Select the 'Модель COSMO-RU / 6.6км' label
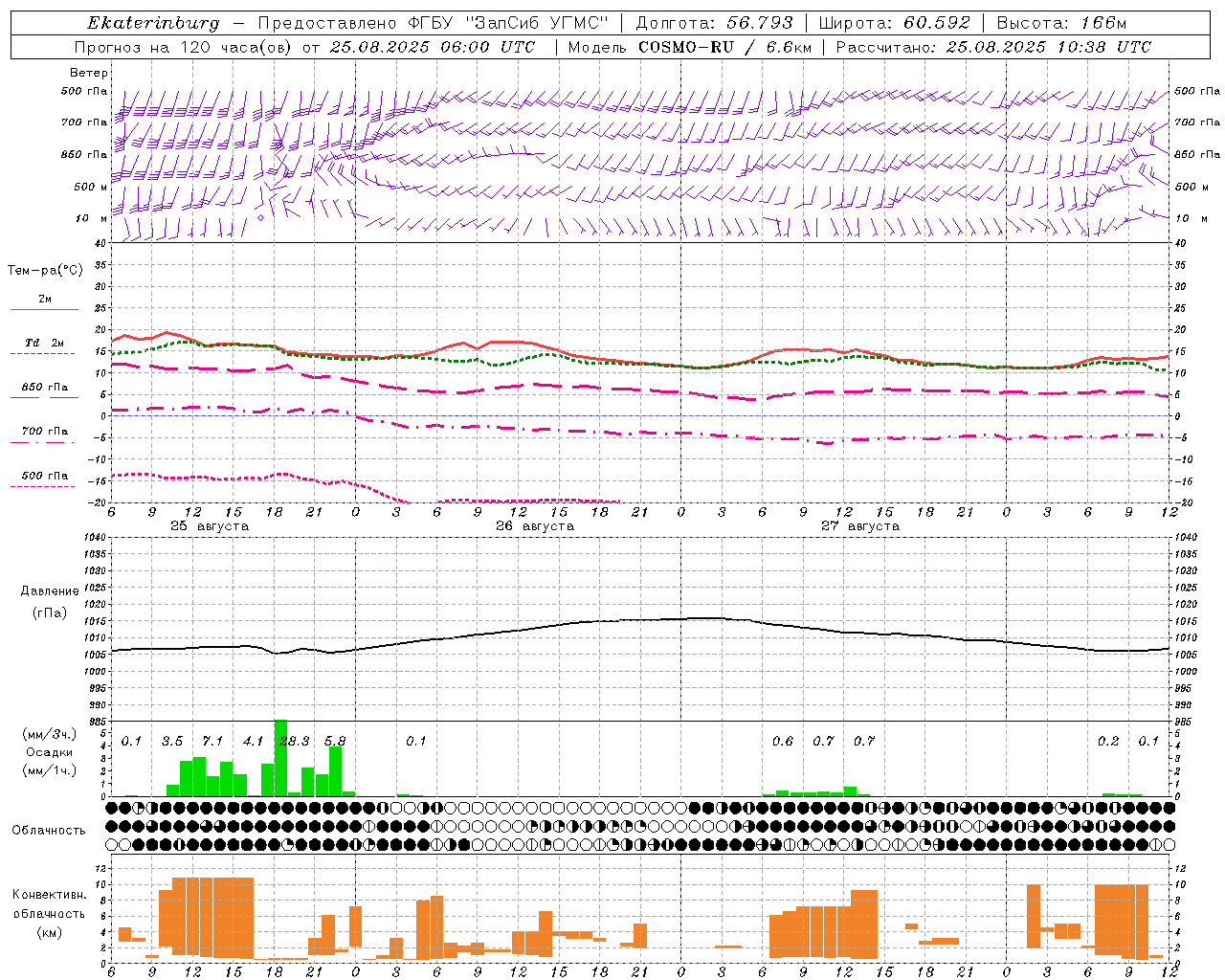The height and width of the screenshot is (980, 1225). click(690, 47)
